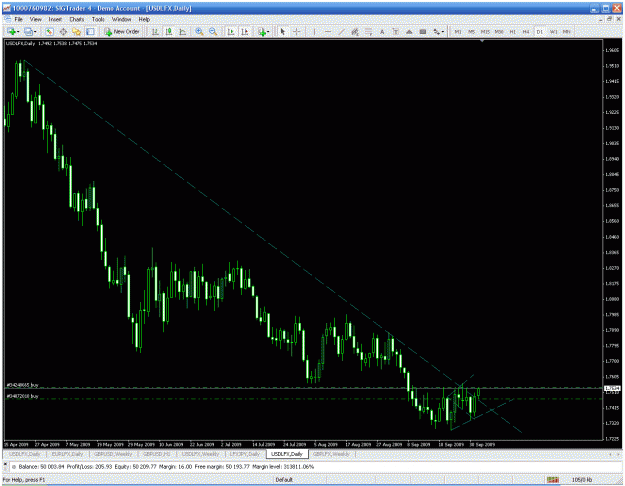This screenshot has width=625, height=486.
Task: Open the Tools menu
Action: click(x=98, y=19)
